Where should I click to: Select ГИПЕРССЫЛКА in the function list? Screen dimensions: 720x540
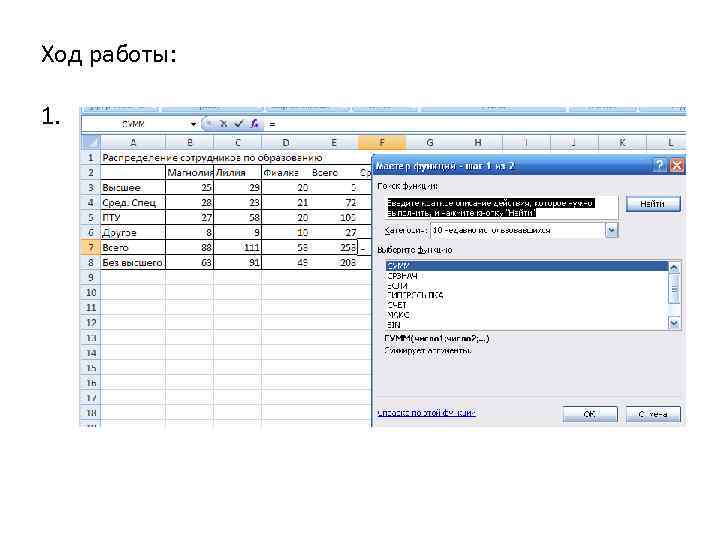(527, 295)
